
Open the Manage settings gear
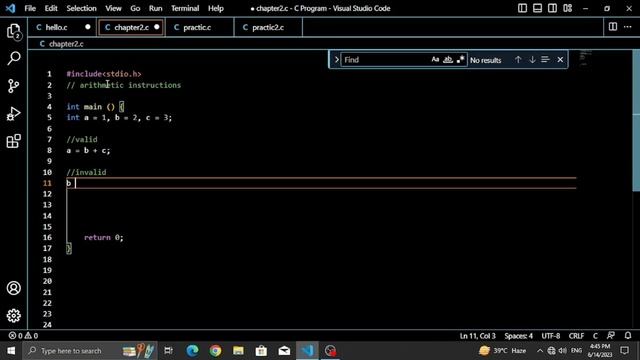tap(13, 316)
